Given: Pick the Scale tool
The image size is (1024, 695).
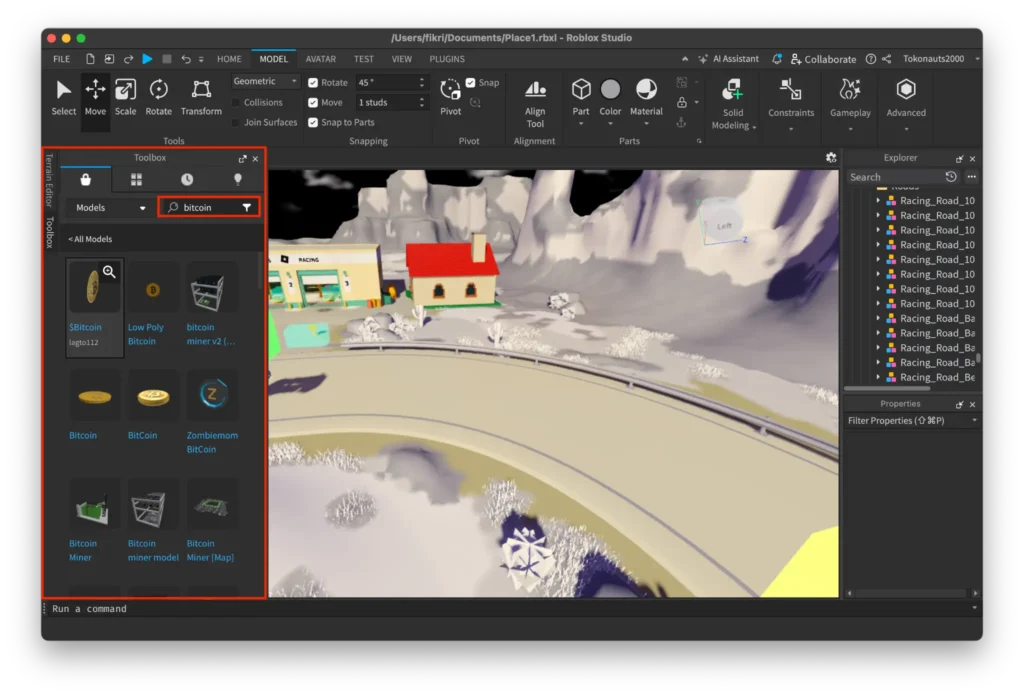Looking at the screenshot, I should click(x=125, y=98).
